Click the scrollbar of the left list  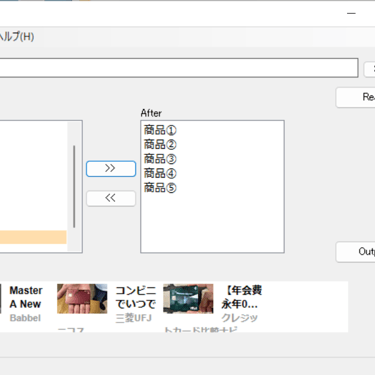click(x=74, y=186)
